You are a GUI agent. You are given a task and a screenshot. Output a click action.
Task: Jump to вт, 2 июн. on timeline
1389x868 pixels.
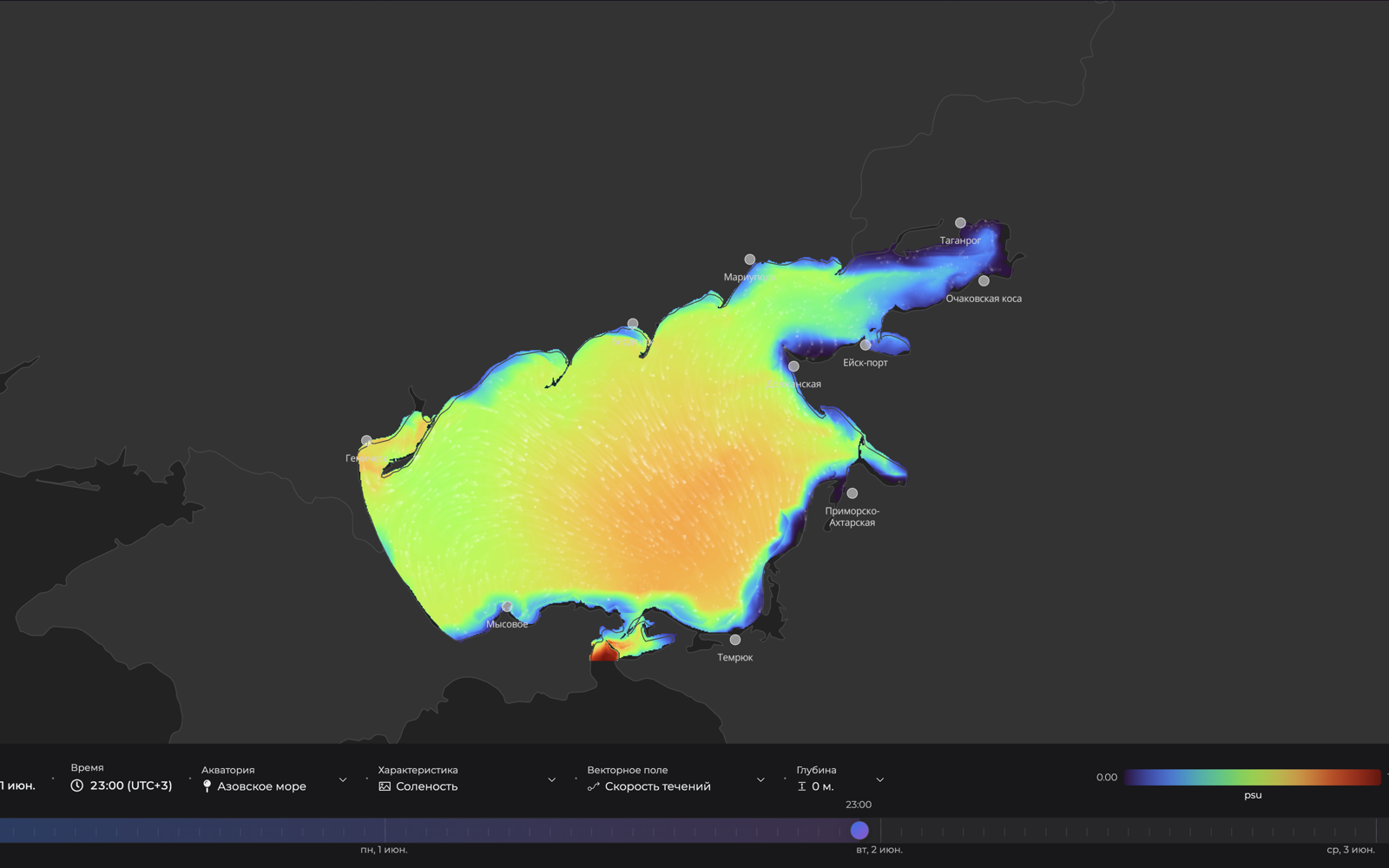(879, 850)
